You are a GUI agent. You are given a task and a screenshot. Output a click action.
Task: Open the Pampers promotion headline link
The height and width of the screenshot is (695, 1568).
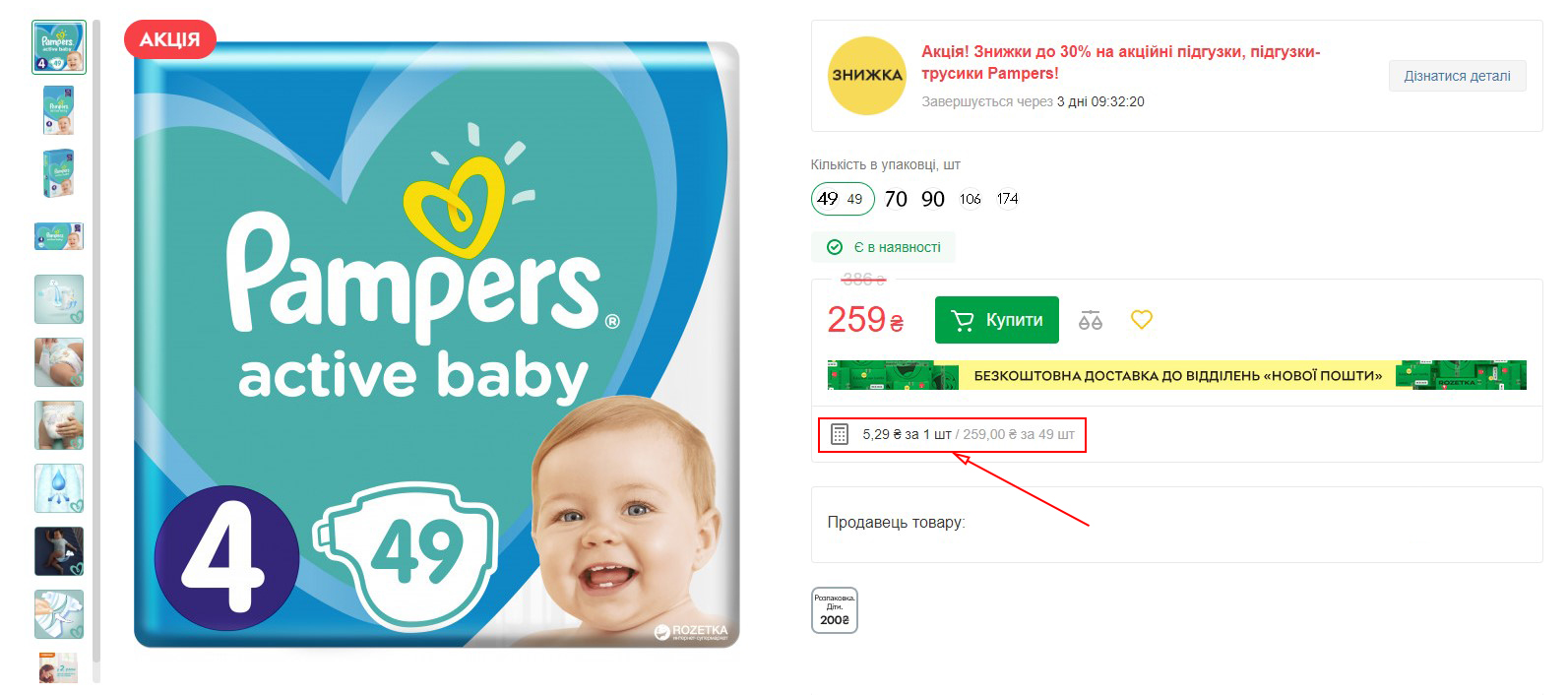coord(1121,62)
